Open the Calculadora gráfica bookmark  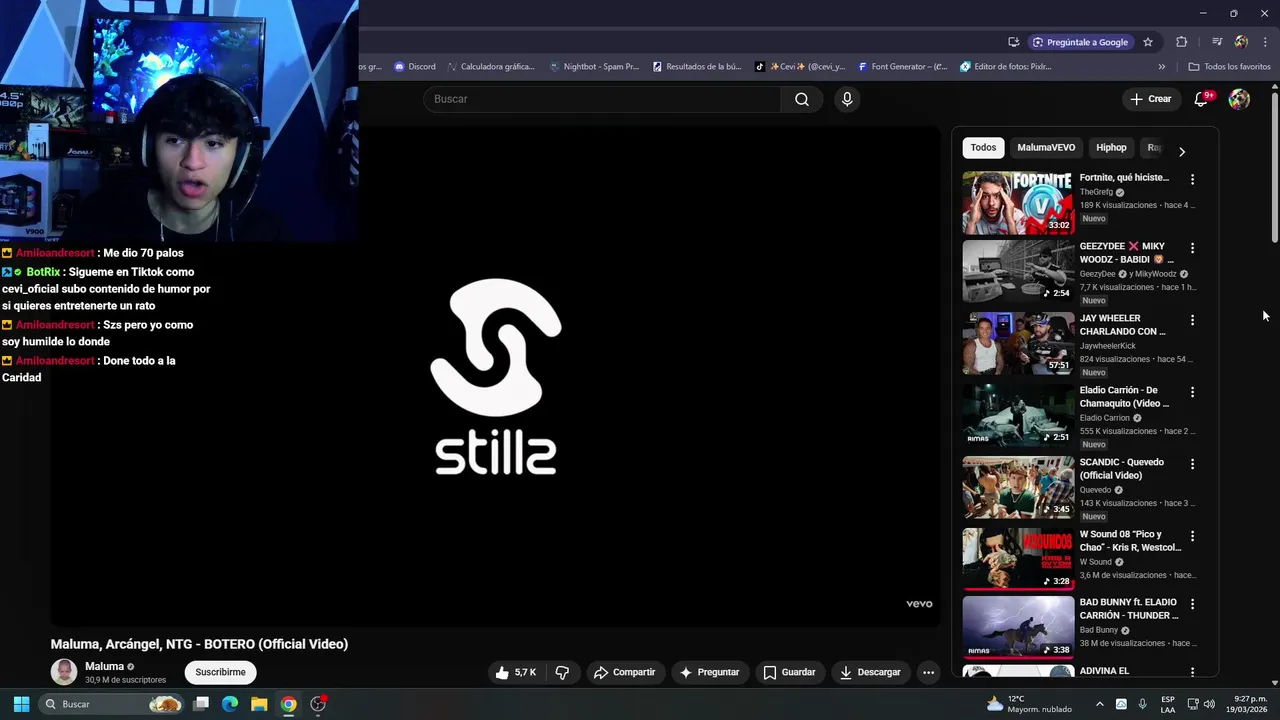coord(491,67)
